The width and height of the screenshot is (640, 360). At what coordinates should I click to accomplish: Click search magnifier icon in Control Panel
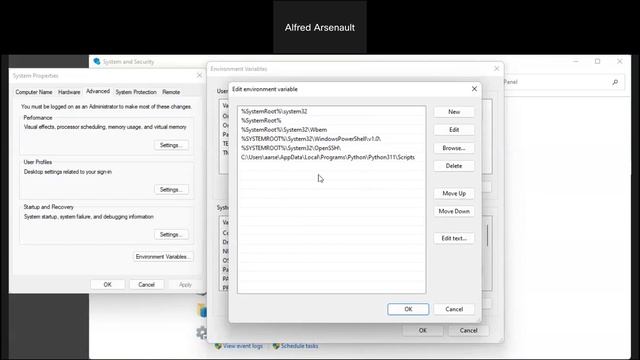pos(615,82)
